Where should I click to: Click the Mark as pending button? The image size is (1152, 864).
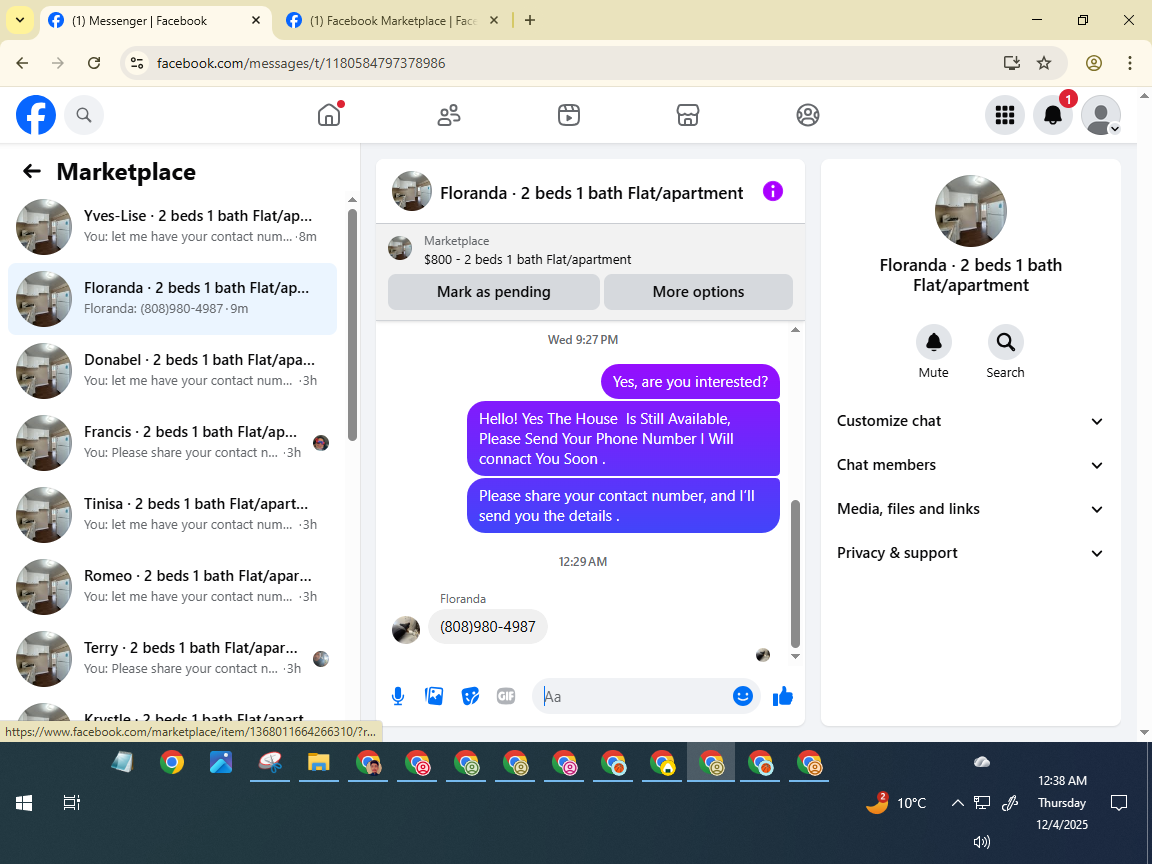pyautogui.click(x=494, y=292)
